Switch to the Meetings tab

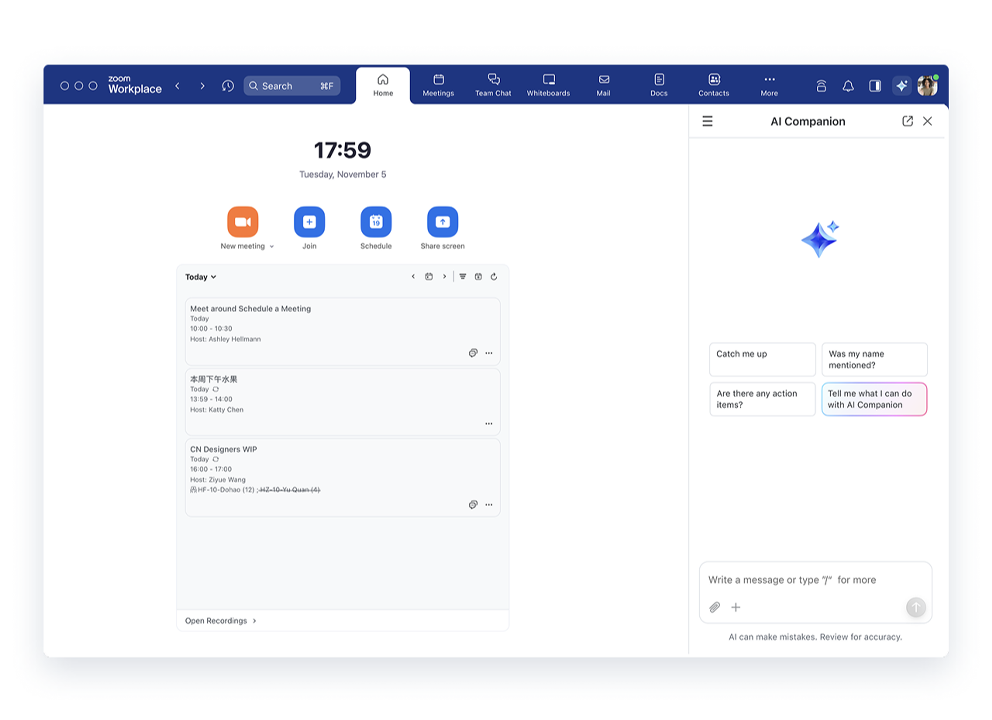(438, 85)
